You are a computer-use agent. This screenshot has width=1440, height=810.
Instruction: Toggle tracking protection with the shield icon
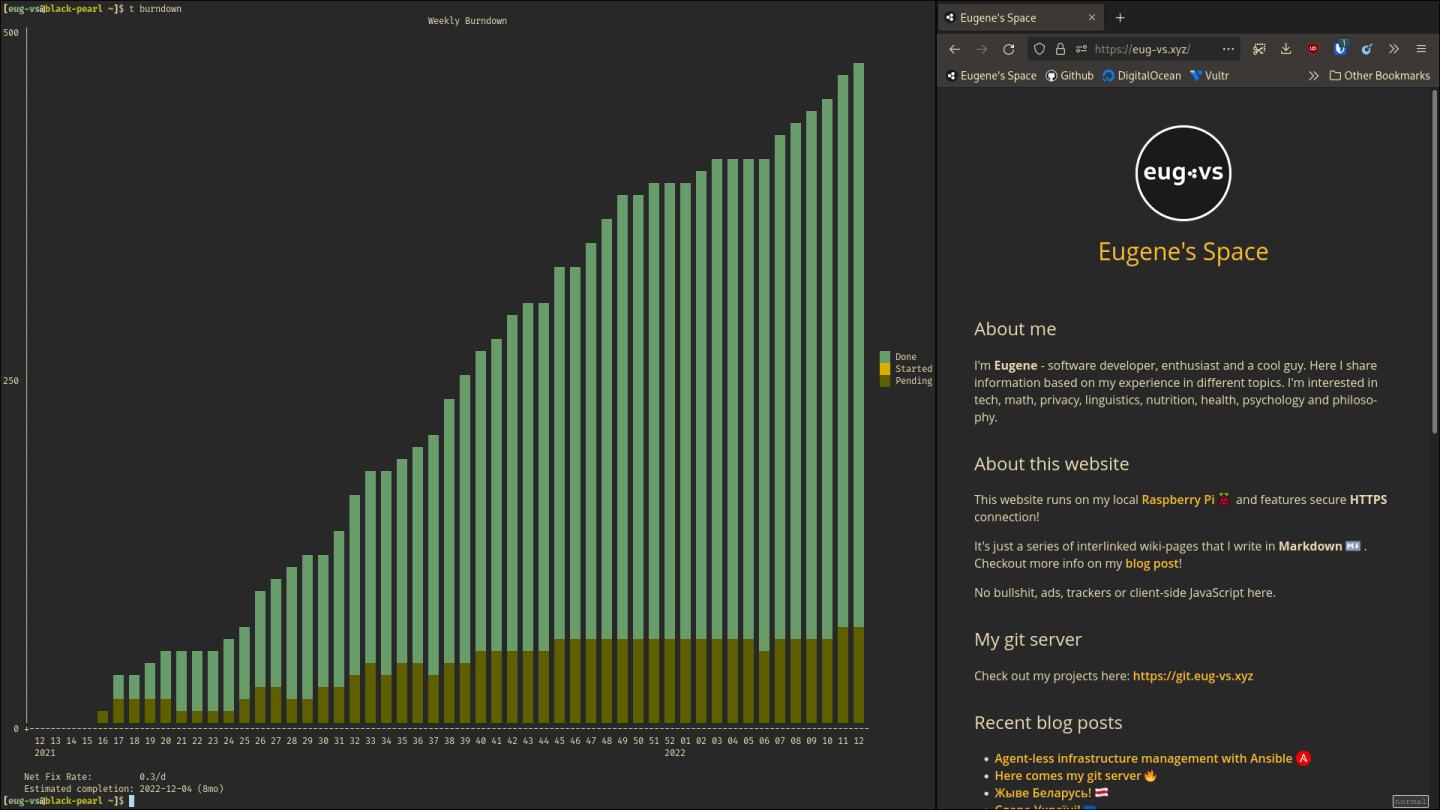tap(1039, 48)
